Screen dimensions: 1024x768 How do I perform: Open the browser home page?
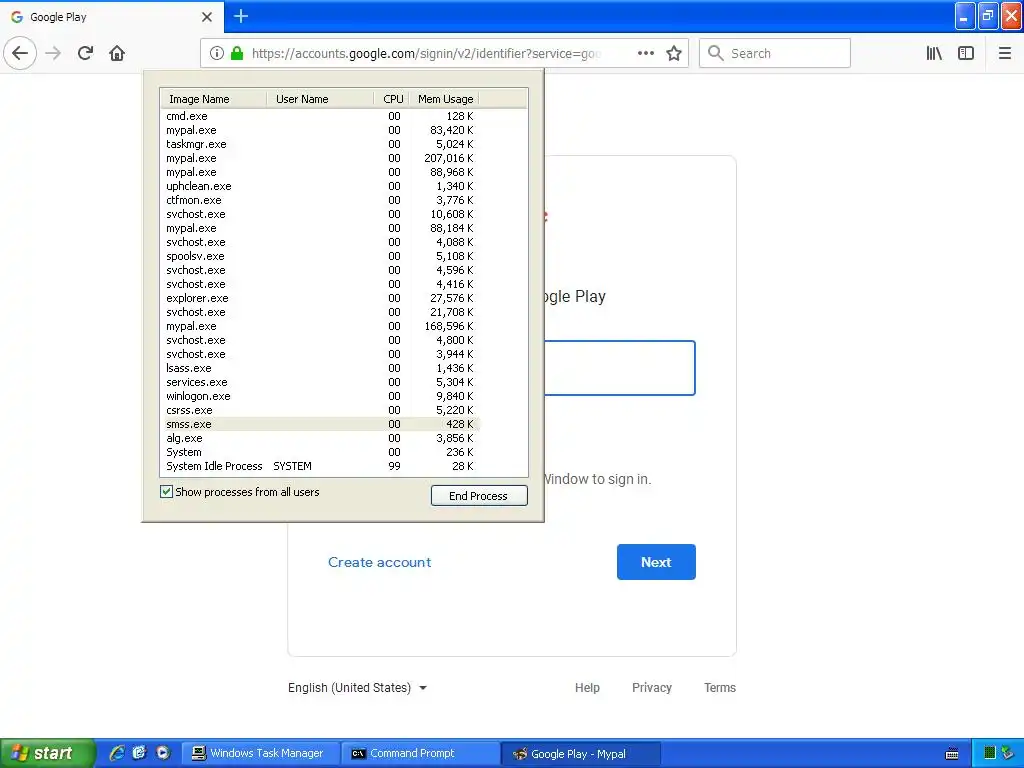coord(117,54)
